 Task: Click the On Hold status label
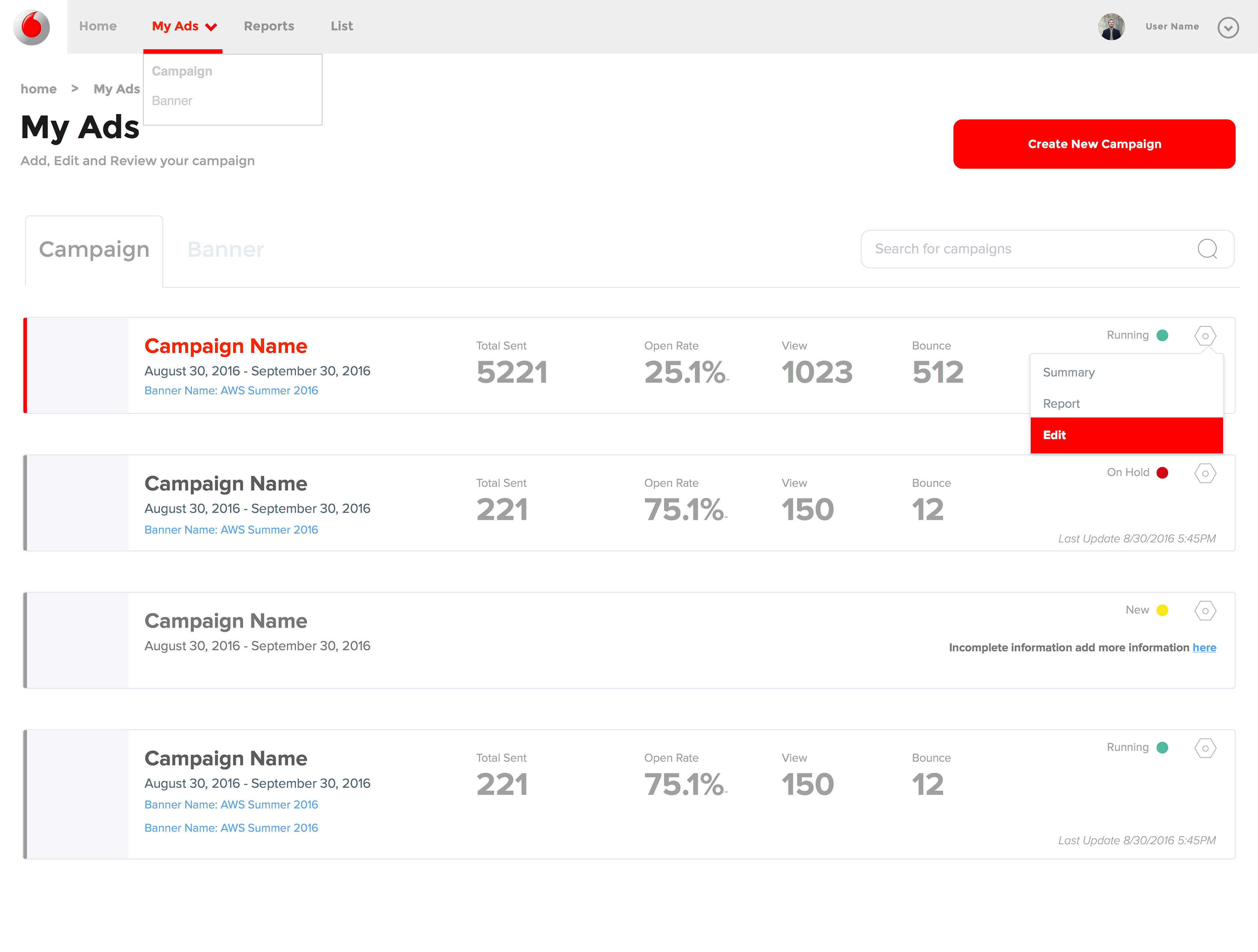(x=1128, y=472)
